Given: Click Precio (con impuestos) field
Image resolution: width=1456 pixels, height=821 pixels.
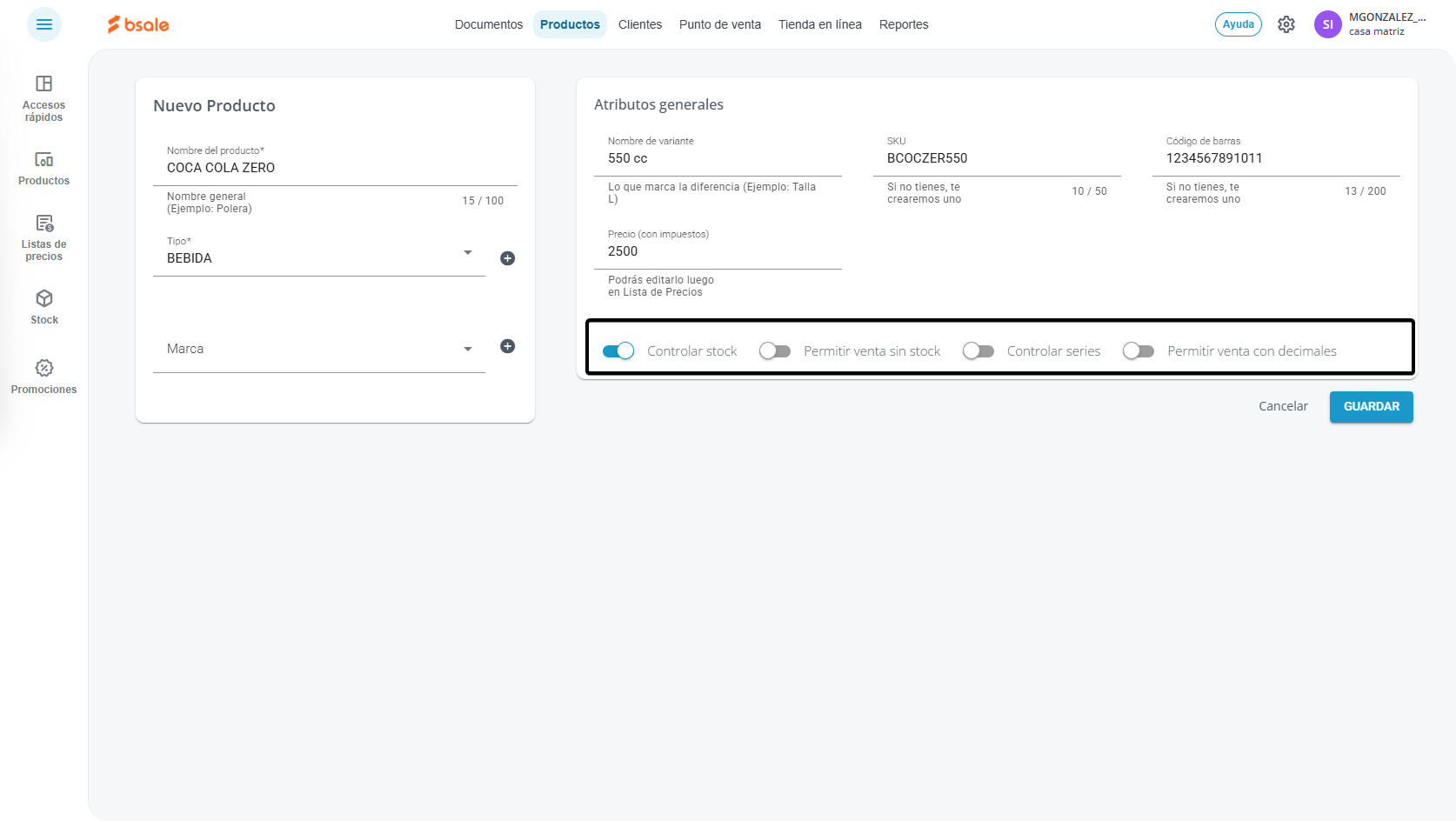Looking at the screenshot, I should point(718,247).
